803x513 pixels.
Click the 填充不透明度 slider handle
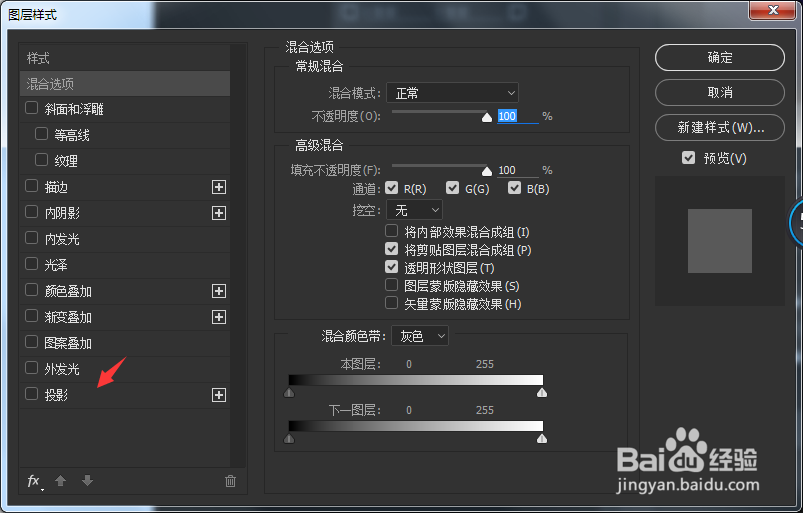coord(487,171)
